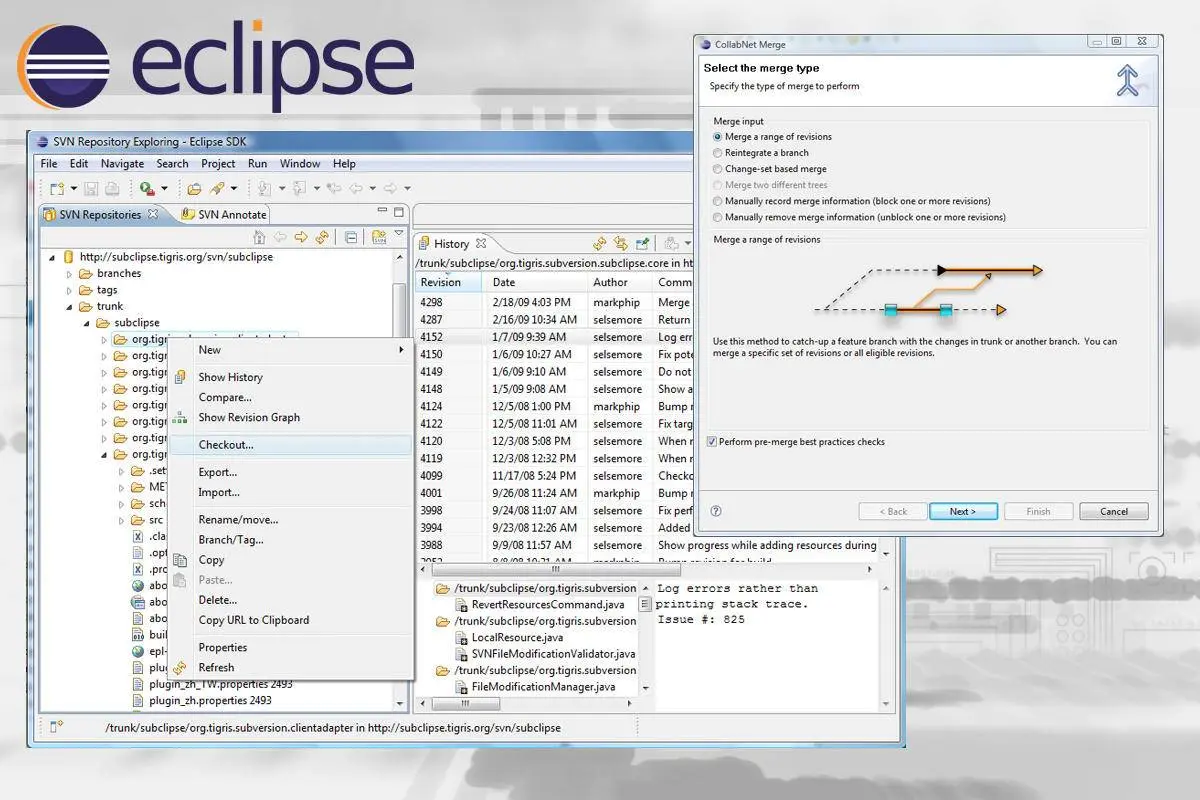
Task: Click the Pin view icon in History
Action: pos(643,243)
